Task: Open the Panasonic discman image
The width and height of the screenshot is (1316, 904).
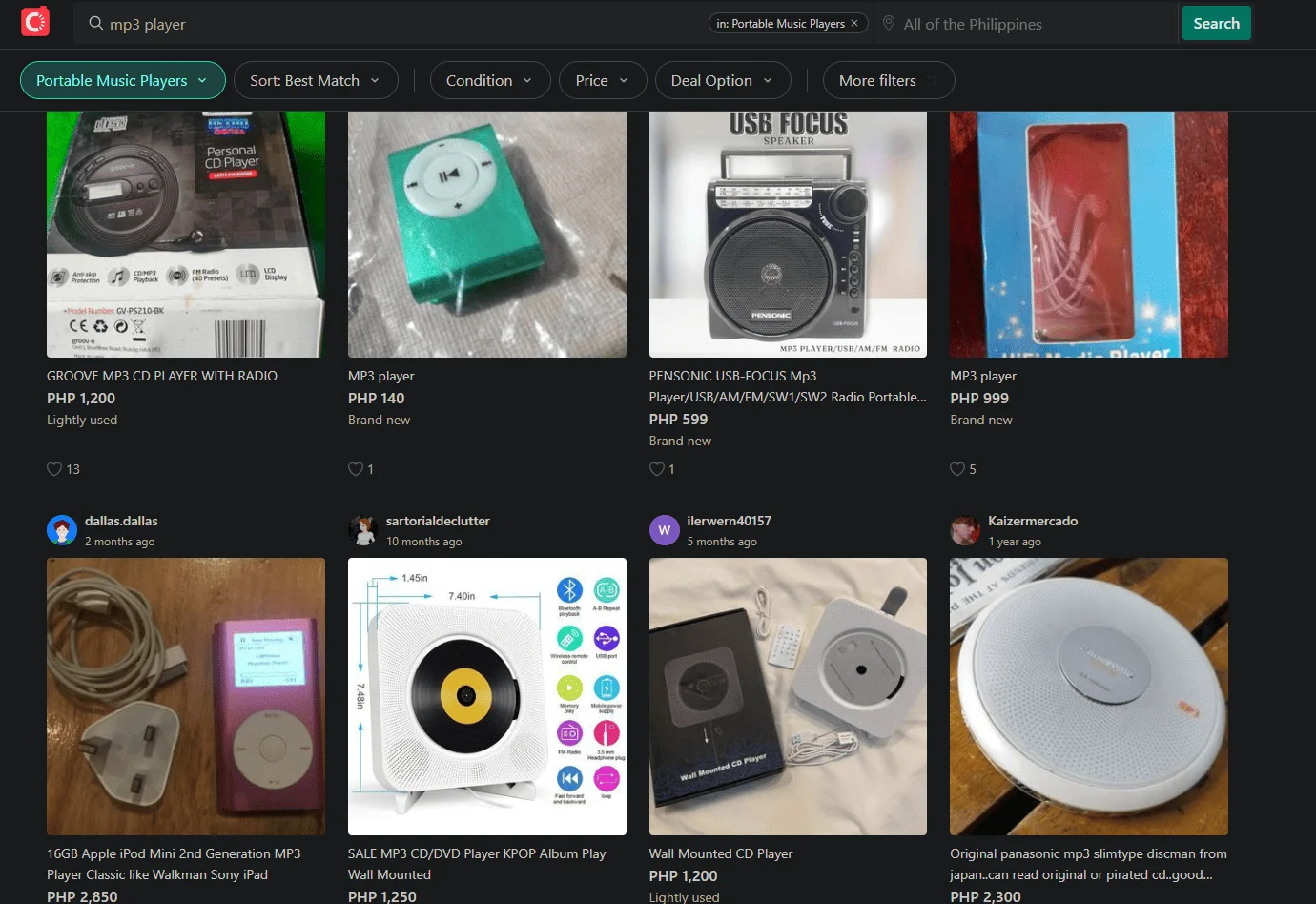Action: tap(1089, 696)
